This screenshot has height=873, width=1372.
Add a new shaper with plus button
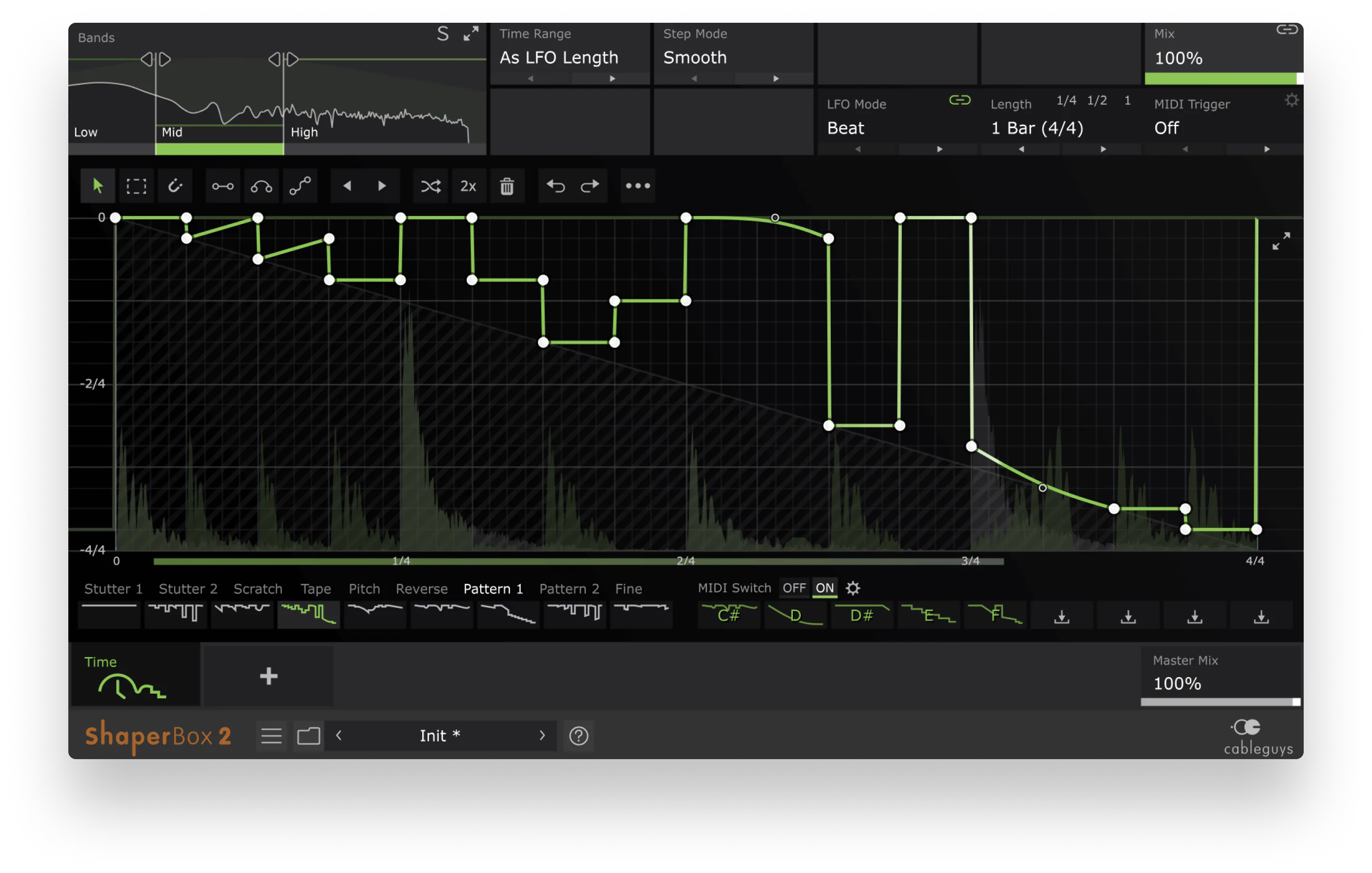pyautogui.click(x=269, y=677)
